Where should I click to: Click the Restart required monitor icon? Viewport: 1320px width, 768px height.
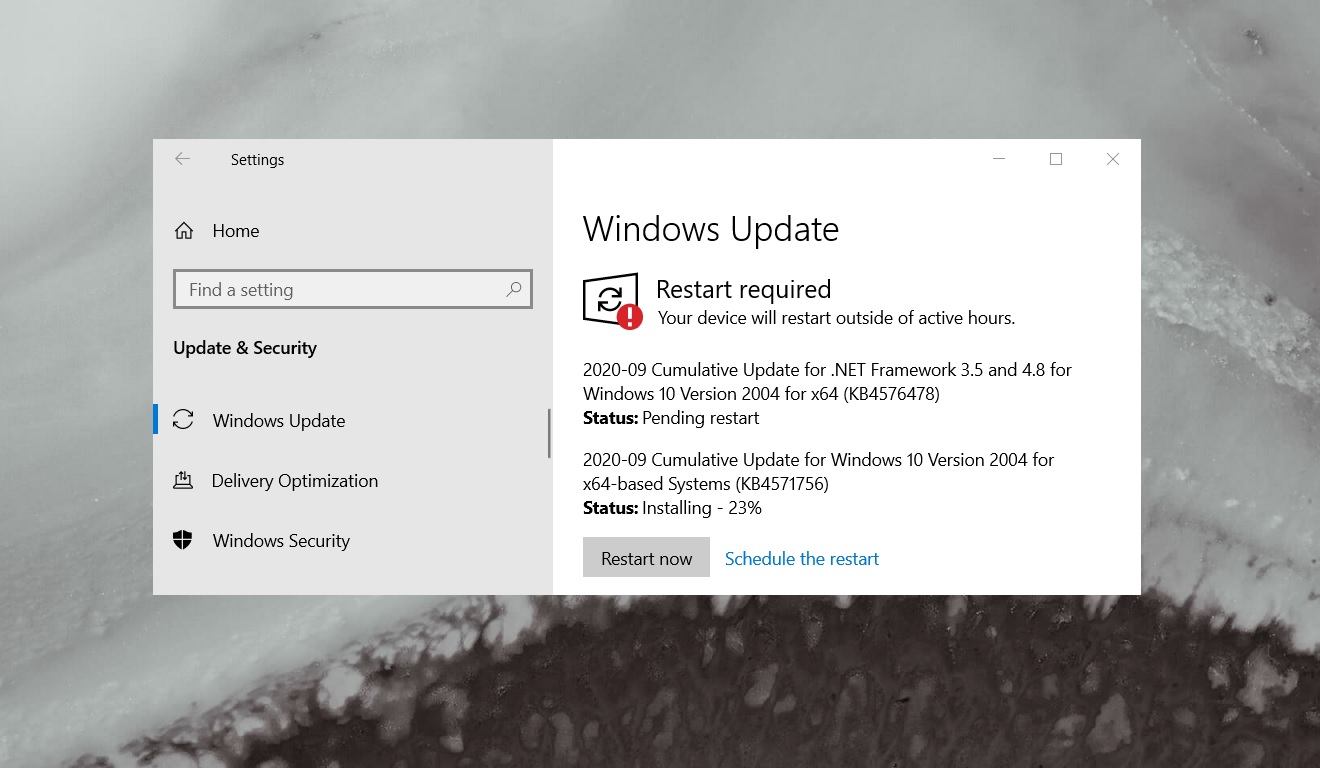click(x=609, y=298)
